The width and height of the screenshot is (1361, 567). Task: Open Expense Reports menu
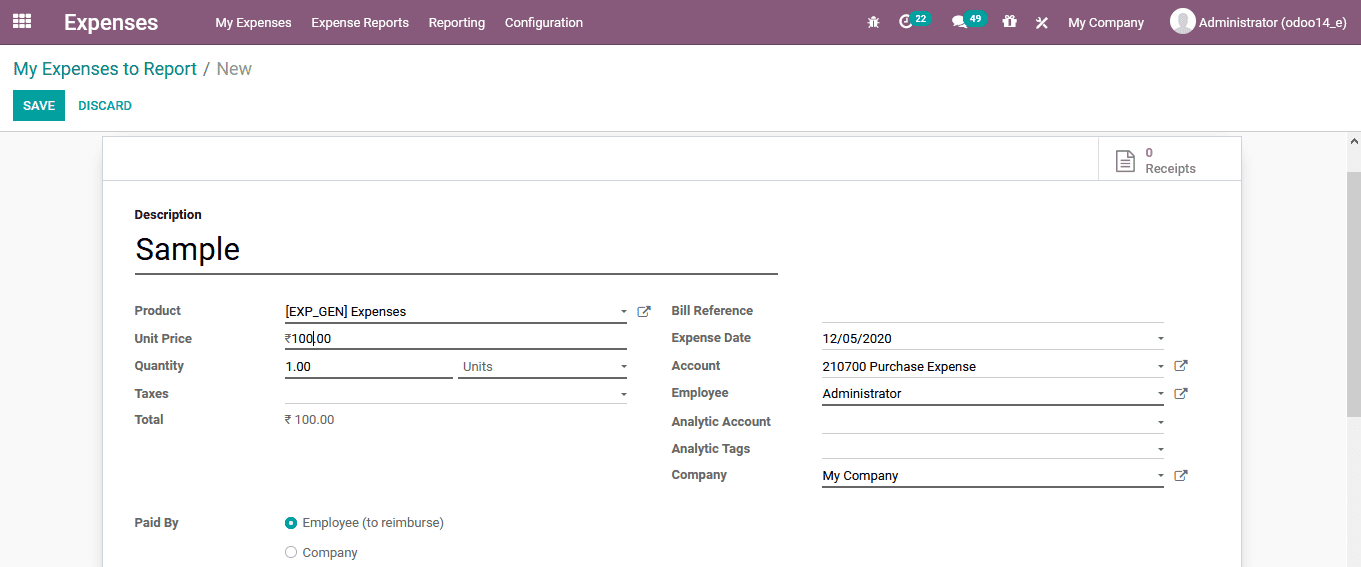[x=360, y=22]
